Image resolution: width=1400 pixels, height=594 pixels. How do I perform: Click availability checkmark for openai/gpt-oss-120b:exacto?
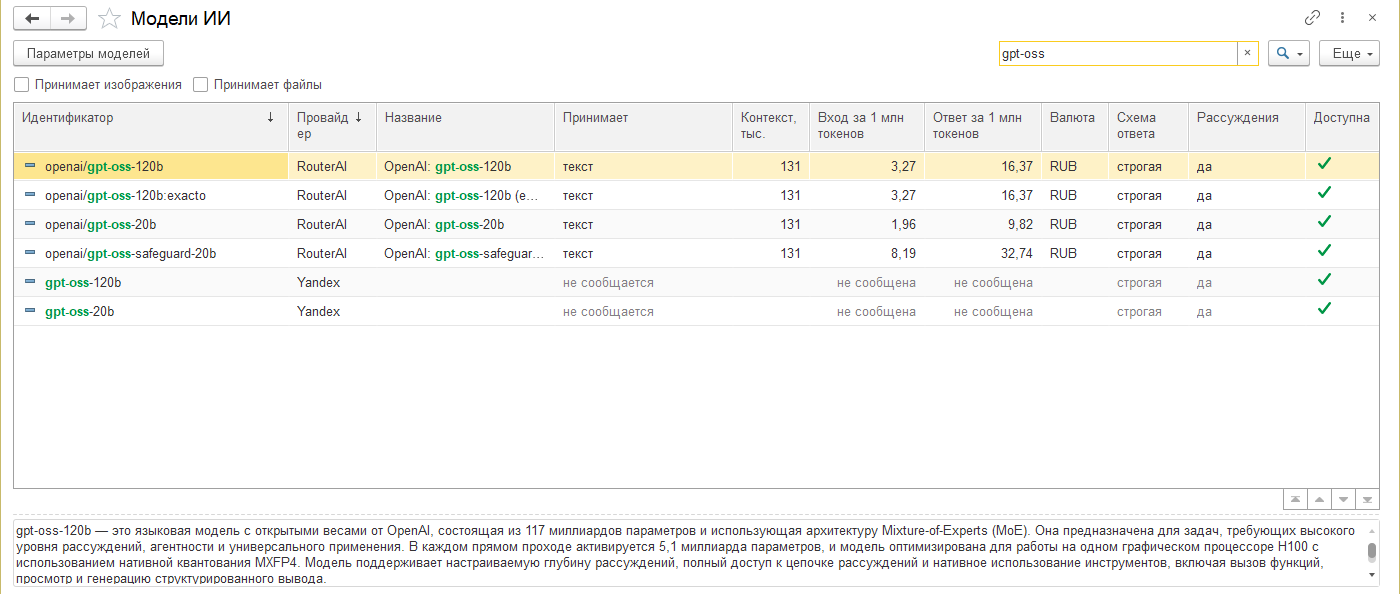coord(1325,194)
